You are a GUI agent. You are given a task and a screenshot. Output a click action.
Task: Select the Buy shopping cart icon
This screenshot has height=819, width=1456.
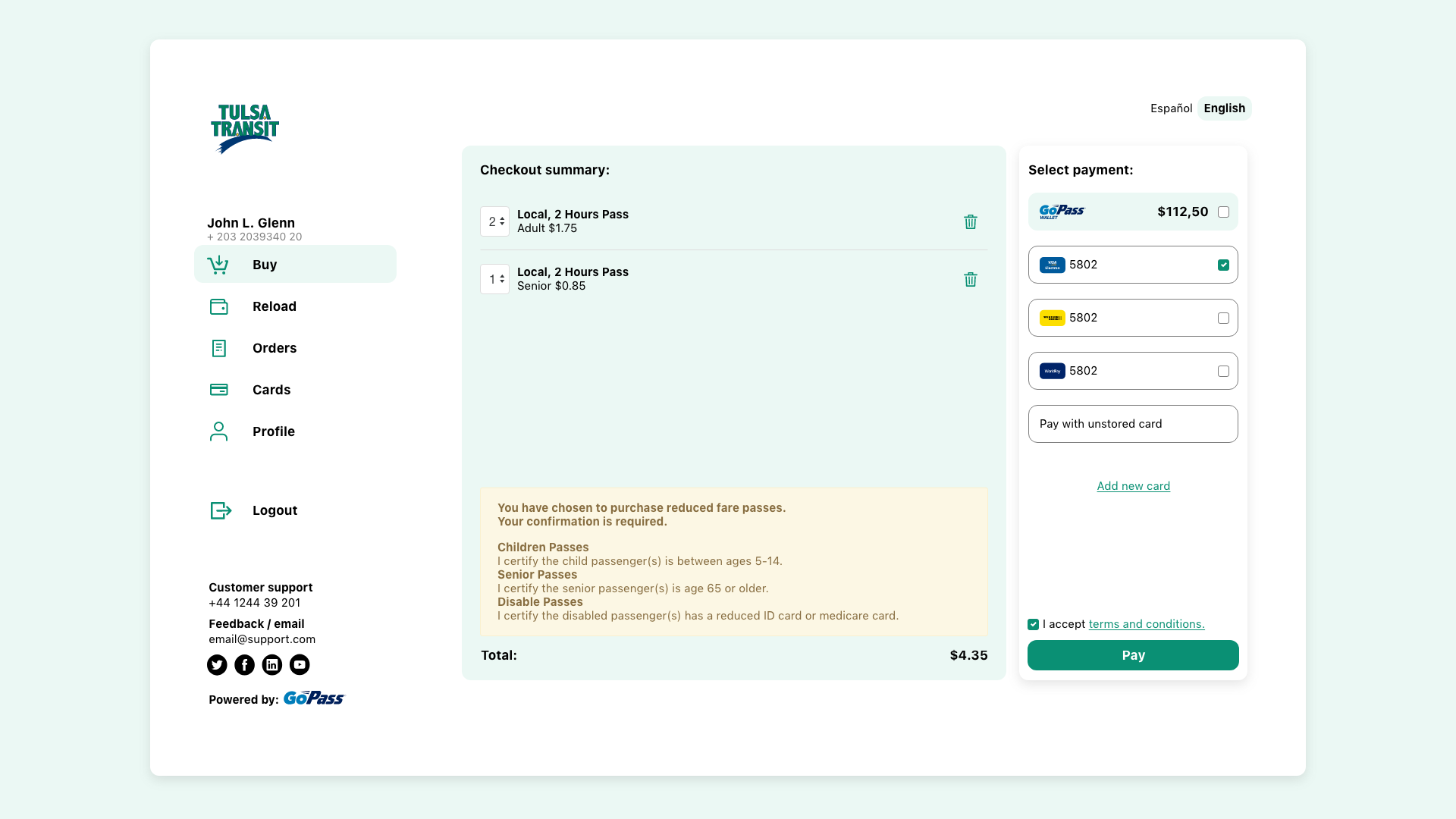(218, 265)
